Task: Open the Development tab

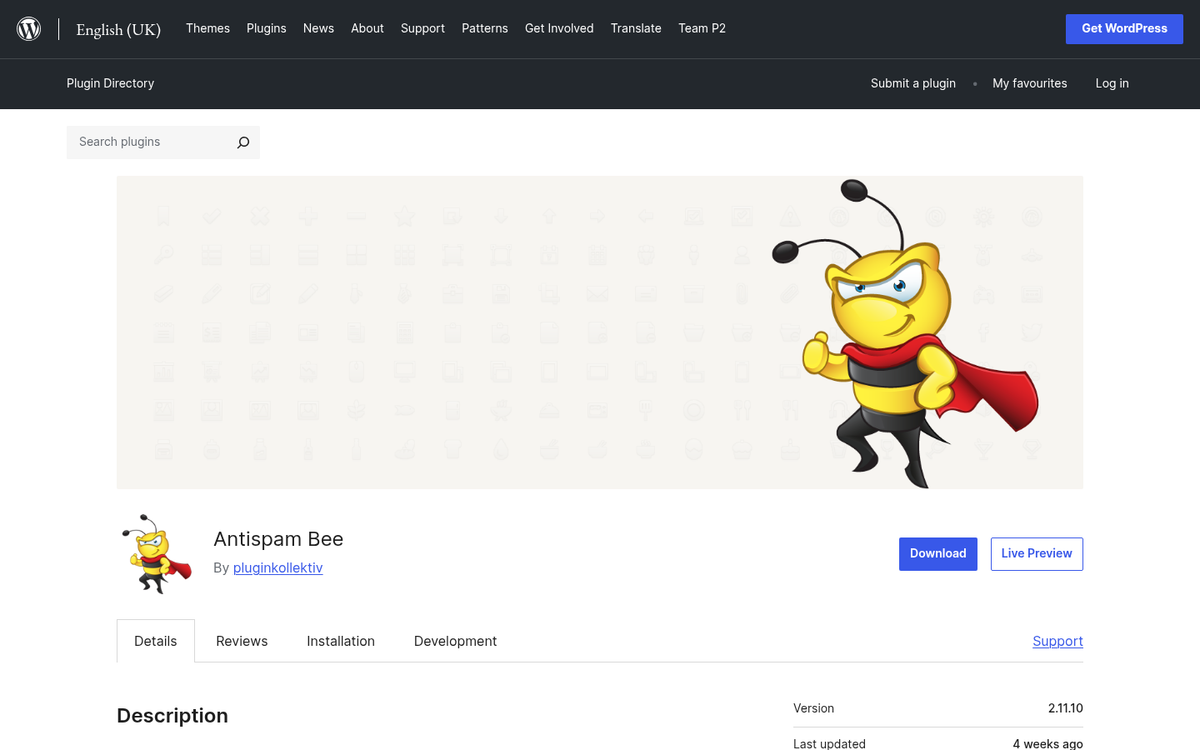Action: pyautogui.click(x=455, y=641)
